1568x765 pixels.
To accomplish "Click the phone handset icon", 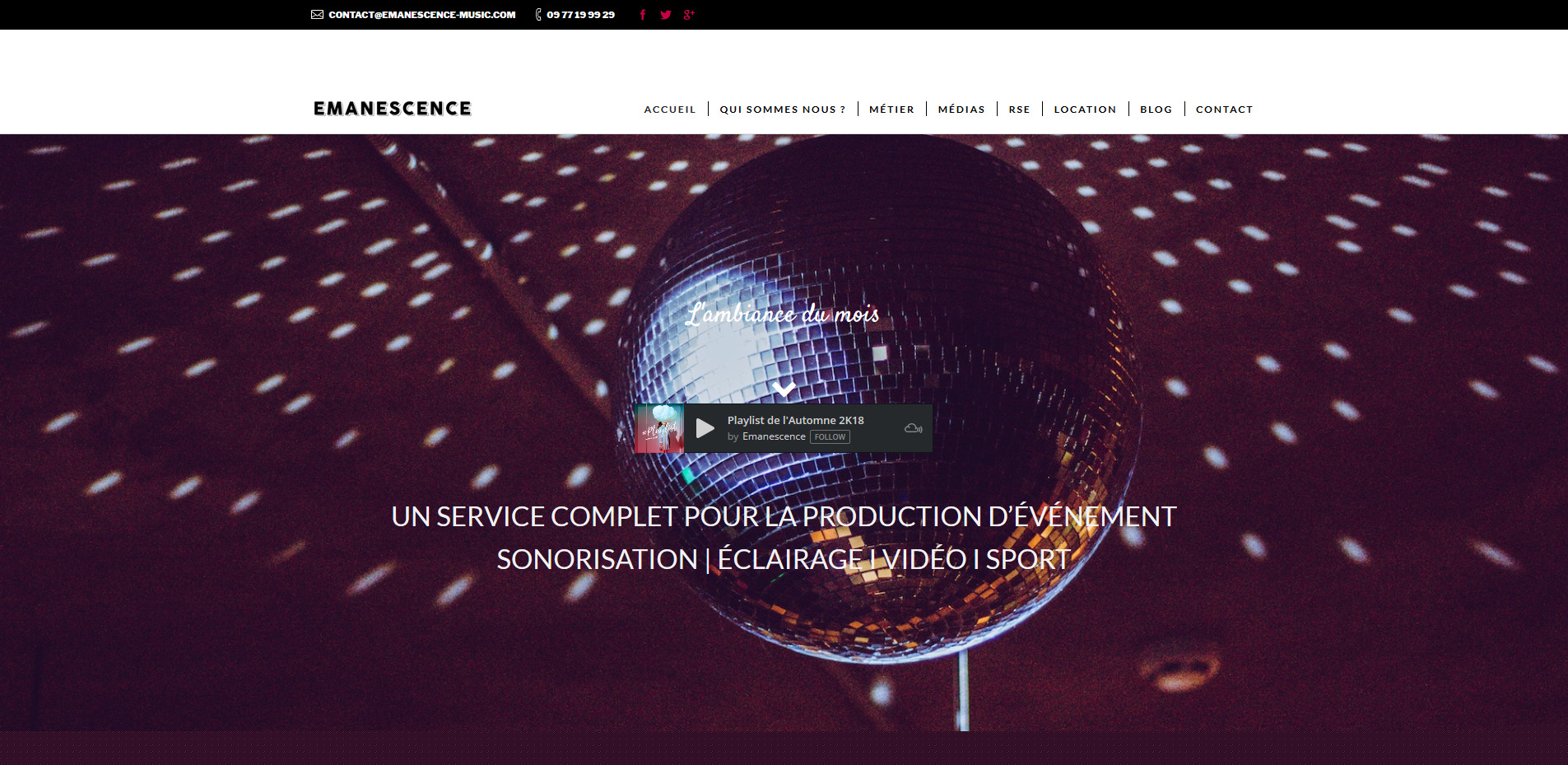I will coord(538,15).
